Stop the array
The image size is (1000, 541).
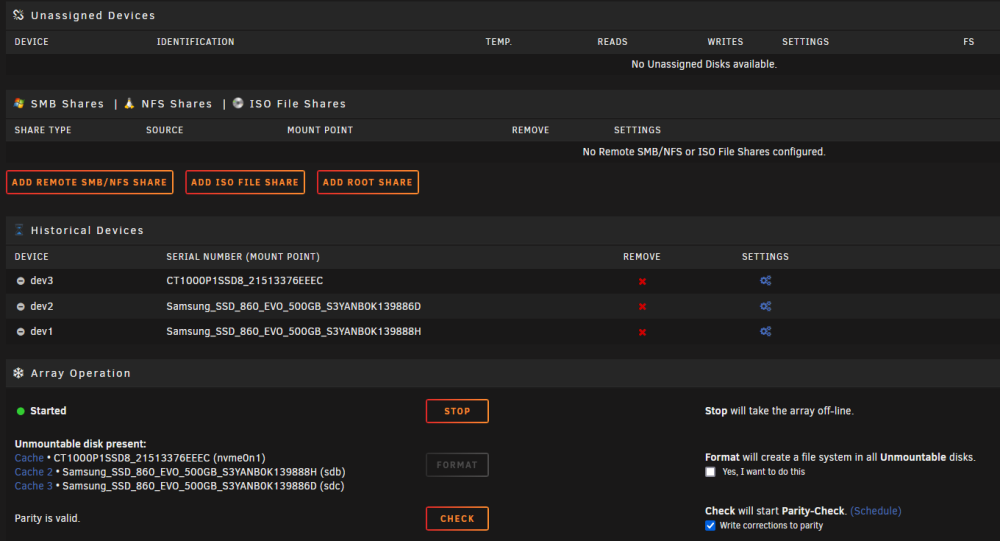pos(457,411)
